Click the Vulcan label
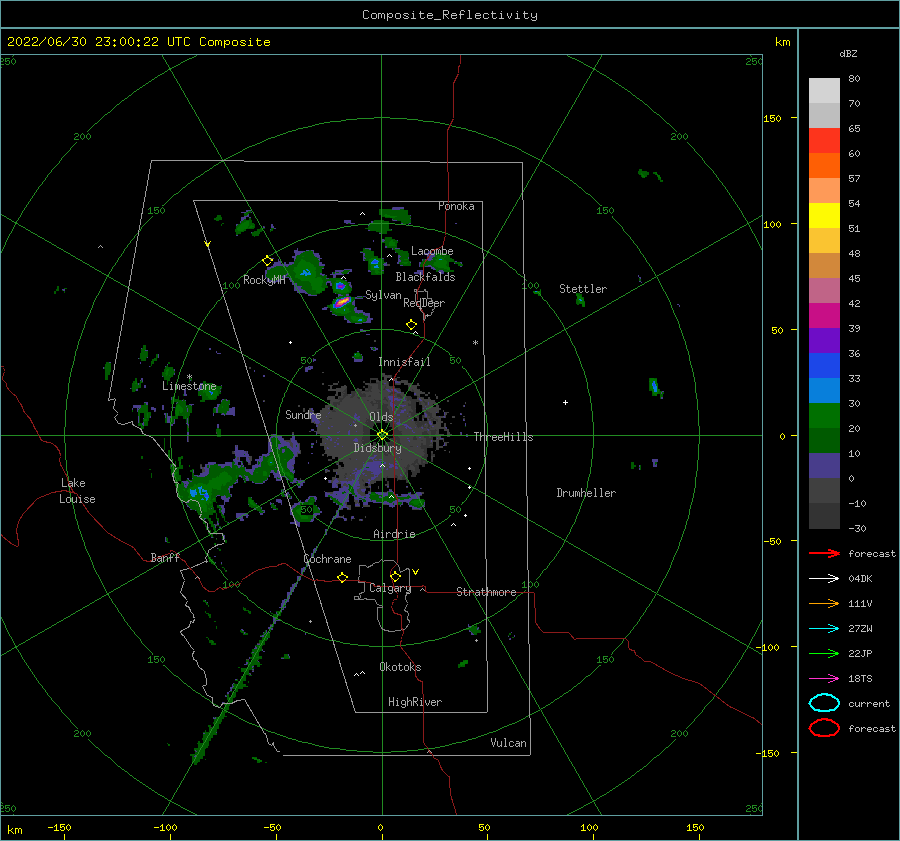 [x=509, y=743]
